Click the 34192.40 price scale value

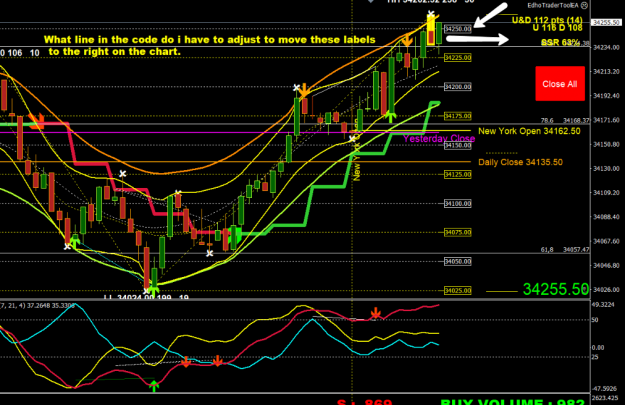[606, 96]
